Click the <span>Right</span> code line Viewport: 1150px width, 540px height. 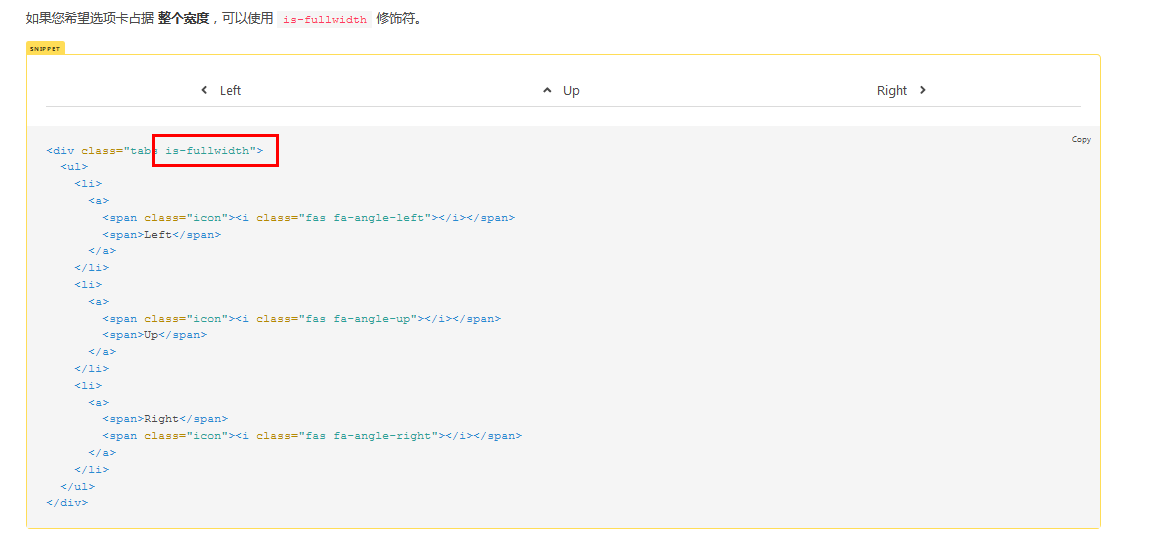165,419
